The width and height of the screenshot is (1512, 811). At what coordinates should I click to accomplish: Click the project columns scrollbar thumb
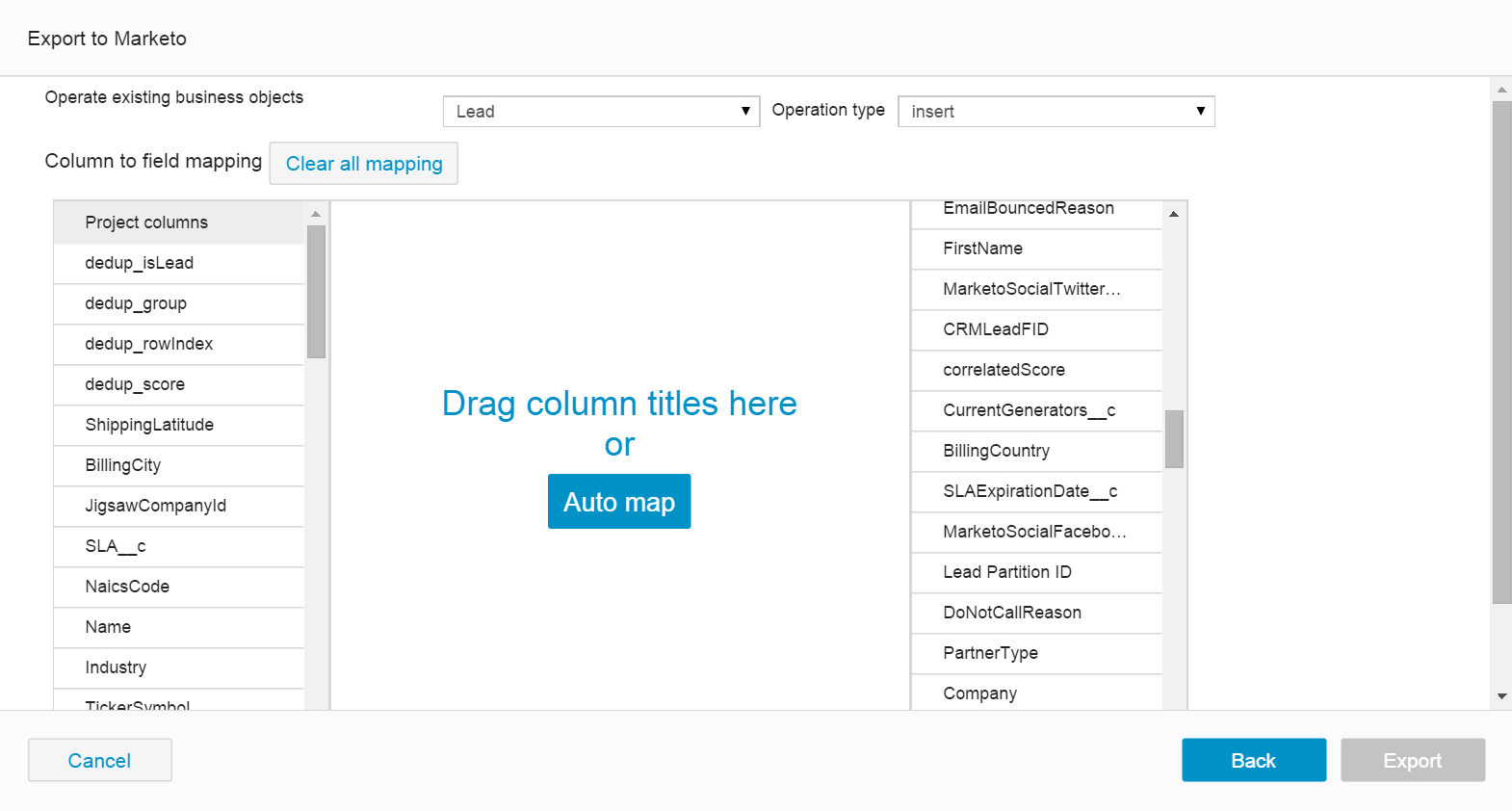(316, 291)
